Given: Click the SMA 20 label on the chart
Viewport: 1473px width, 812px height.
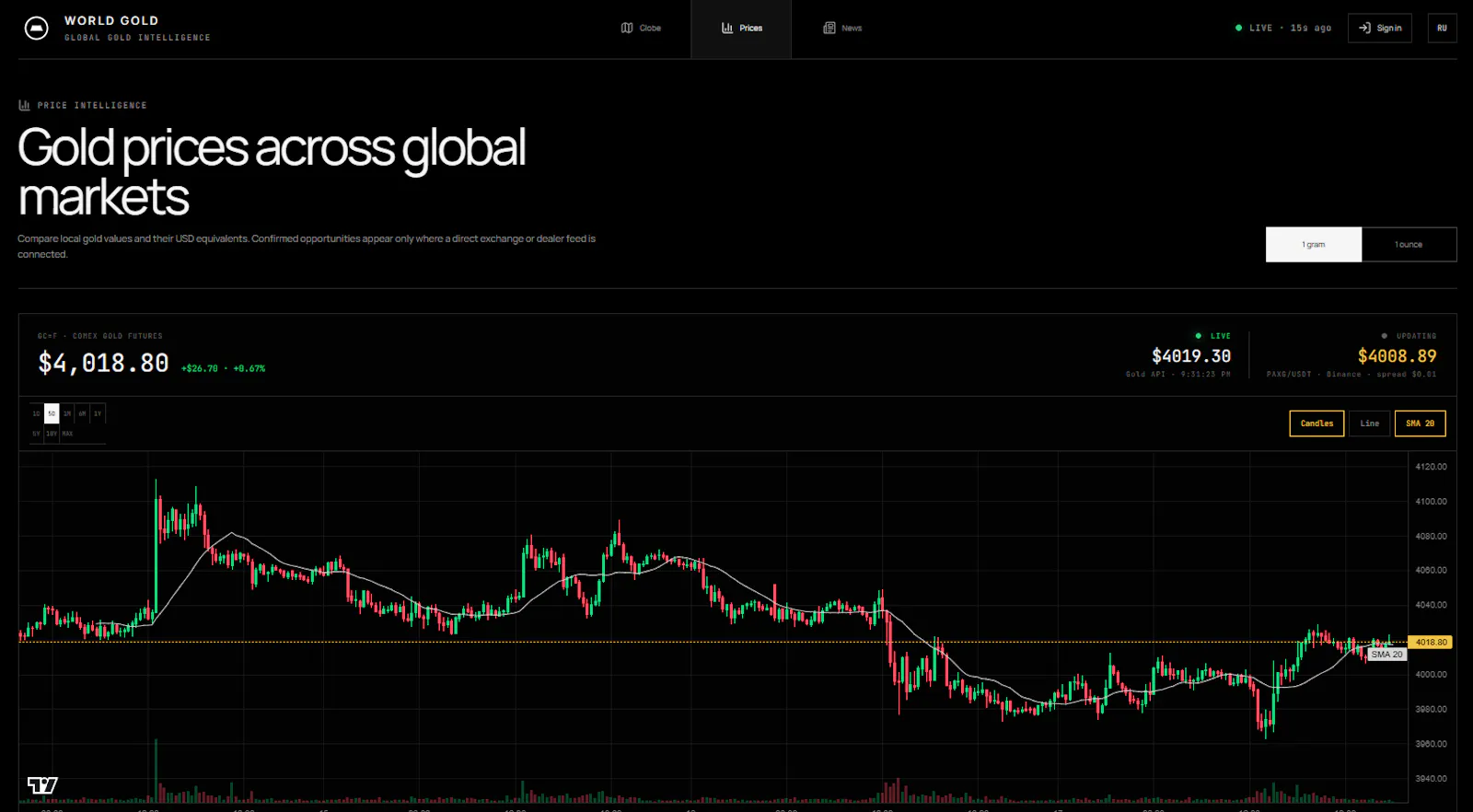Looking at the screenshot, I should pyautogui.click(x=1386, y=655).
